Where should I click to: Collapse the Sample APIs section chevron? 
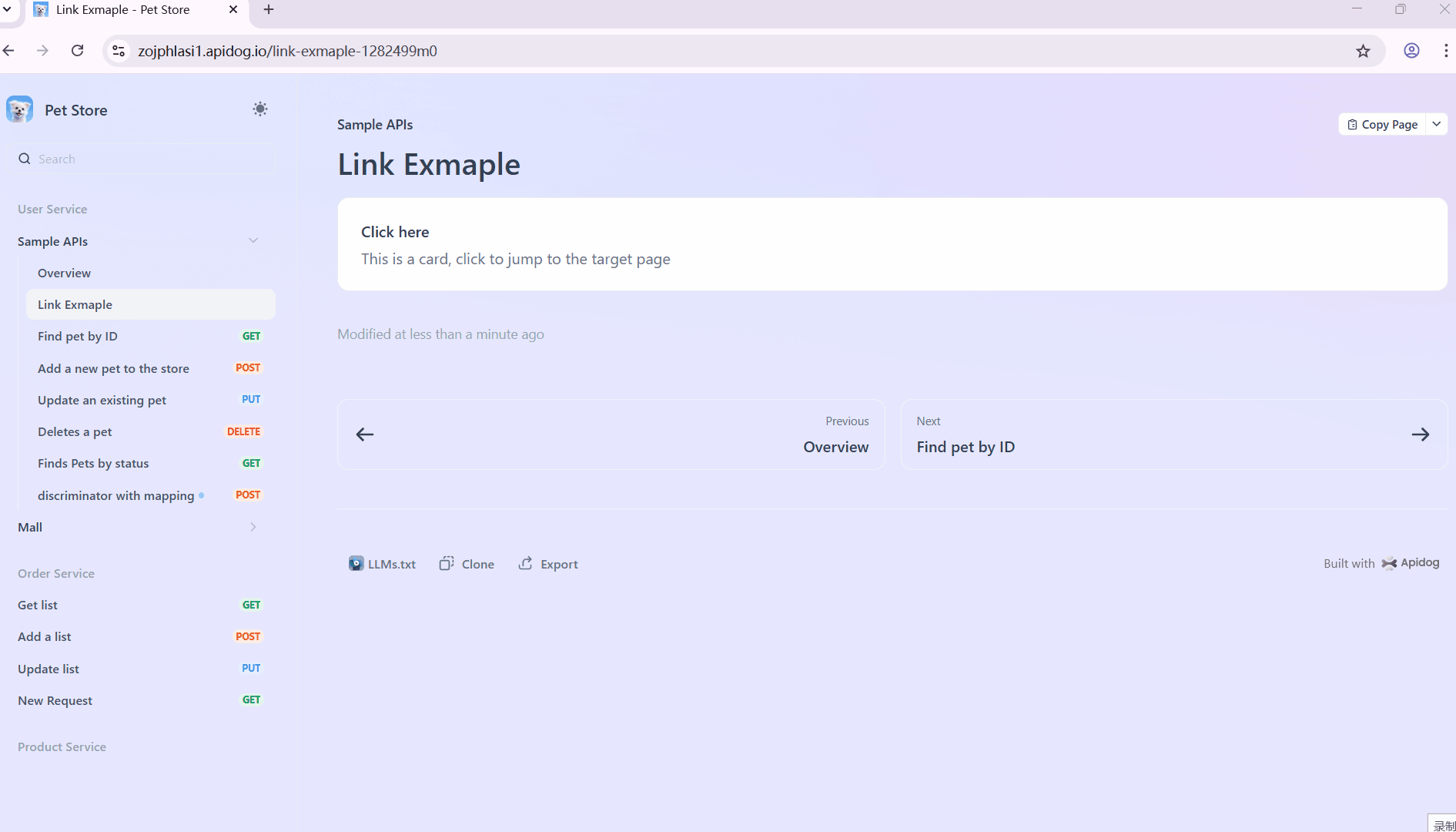253,240
